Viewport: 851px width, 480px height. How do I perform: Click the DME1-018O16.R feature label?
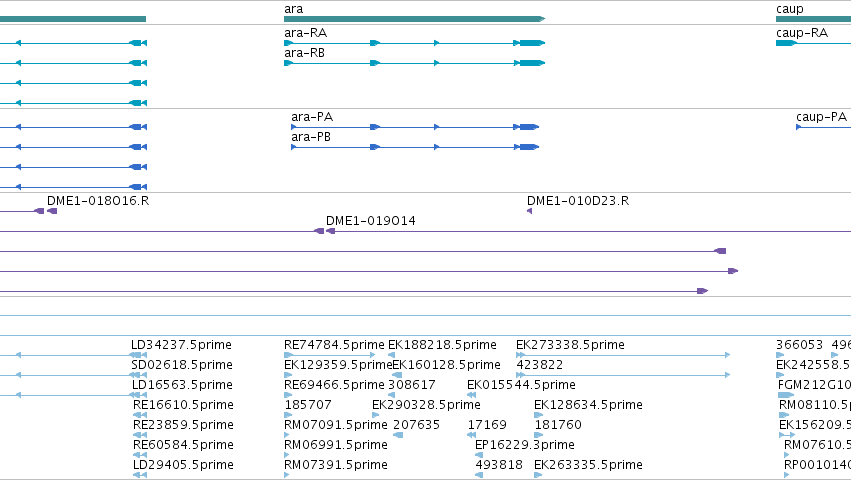pos(98,201)
